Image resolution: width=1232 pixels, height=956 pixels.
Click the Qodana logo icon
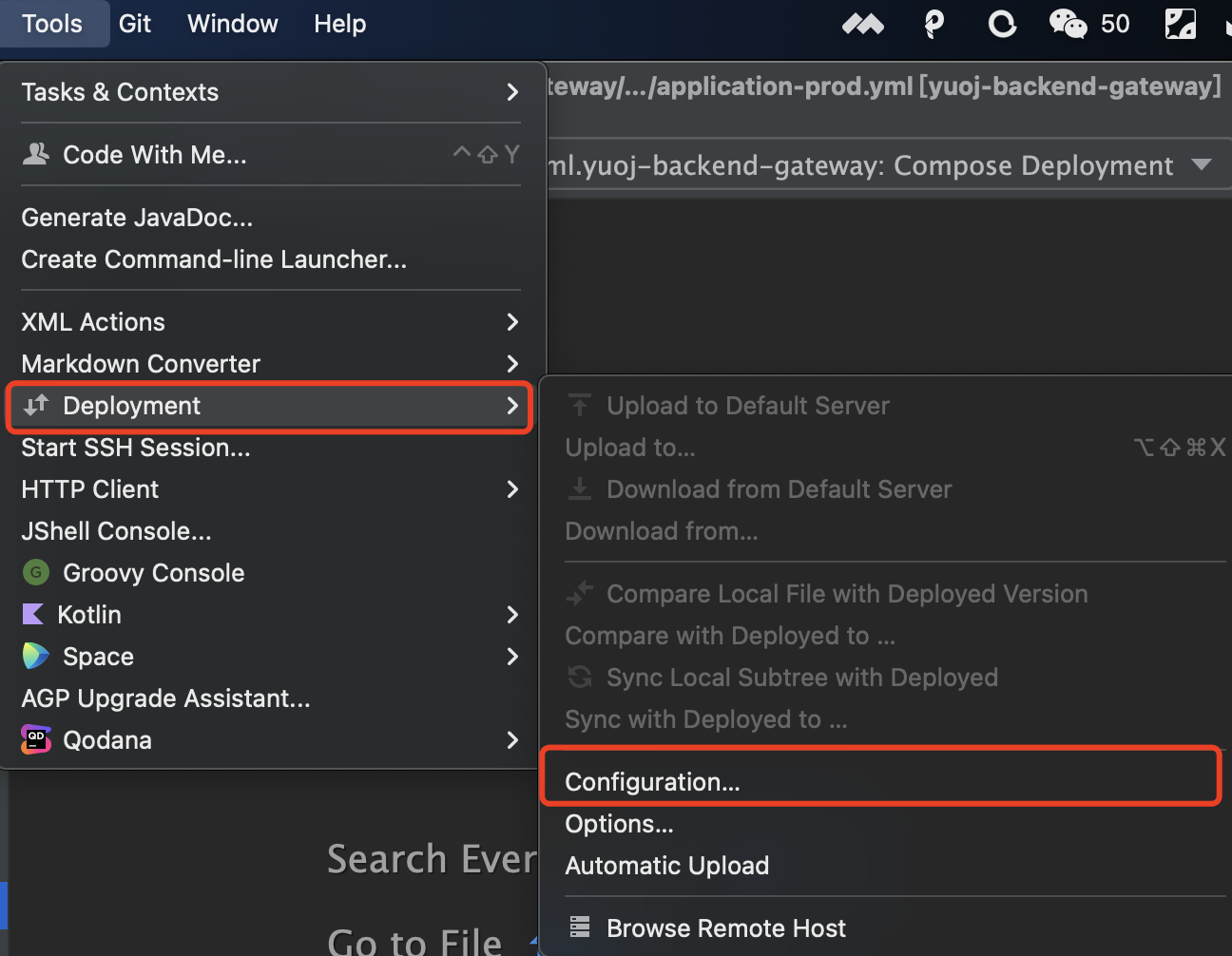click(36, 739)
